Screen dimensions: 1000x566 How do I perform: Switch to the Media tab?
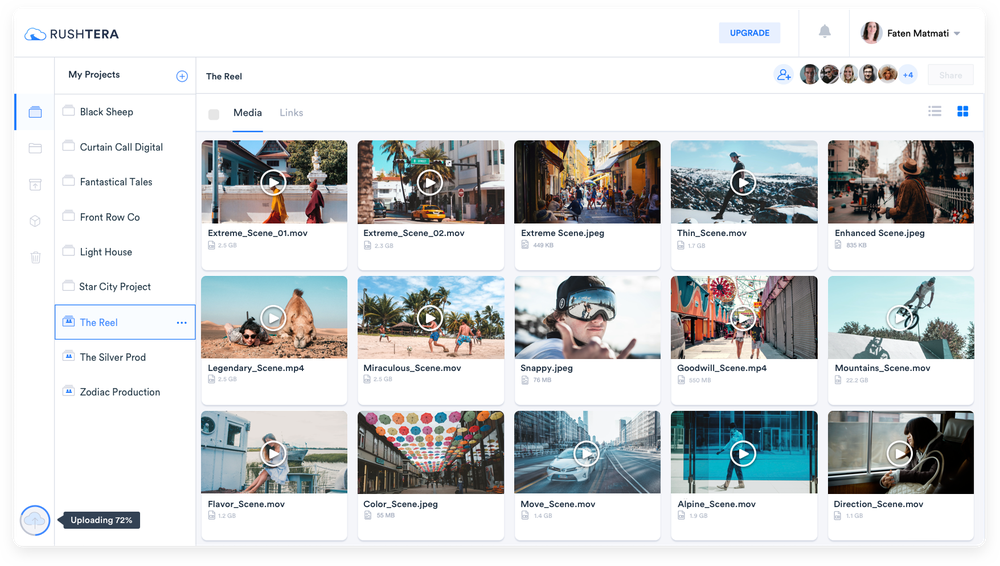click(247, 113)
